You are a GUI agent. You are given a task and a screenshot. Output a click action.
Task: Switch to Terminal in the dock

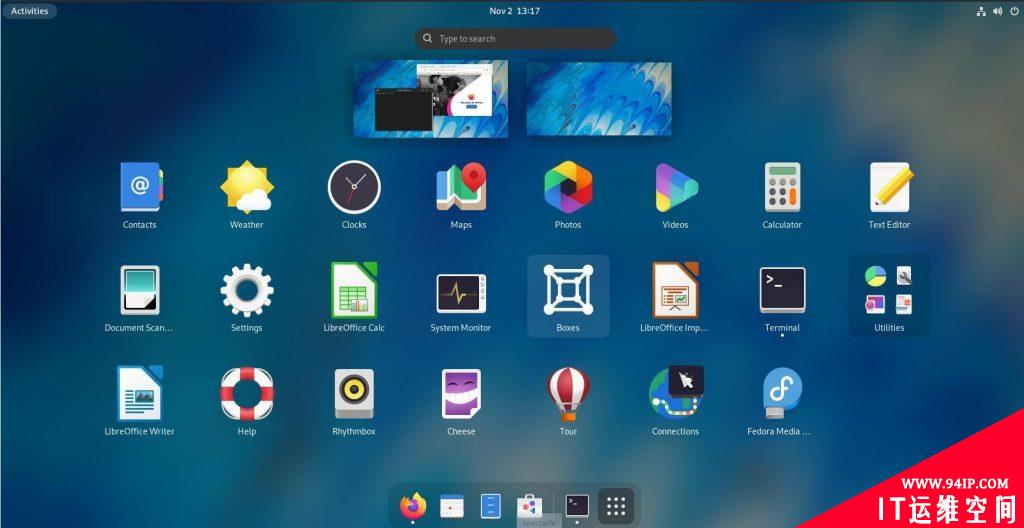[x=577, y=506]
